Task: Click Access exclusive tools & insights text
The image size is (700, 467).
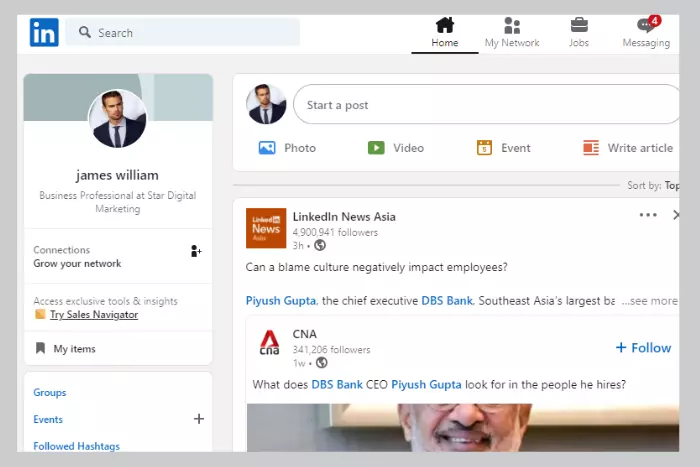Action: tap(105, 301)
